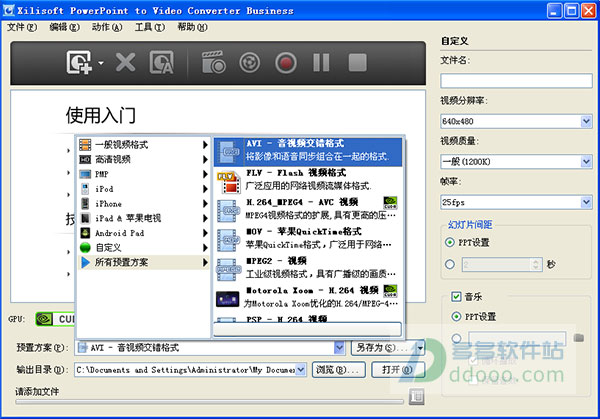Open the 预置方案 AVI profile dropdown

pos(339,347)
